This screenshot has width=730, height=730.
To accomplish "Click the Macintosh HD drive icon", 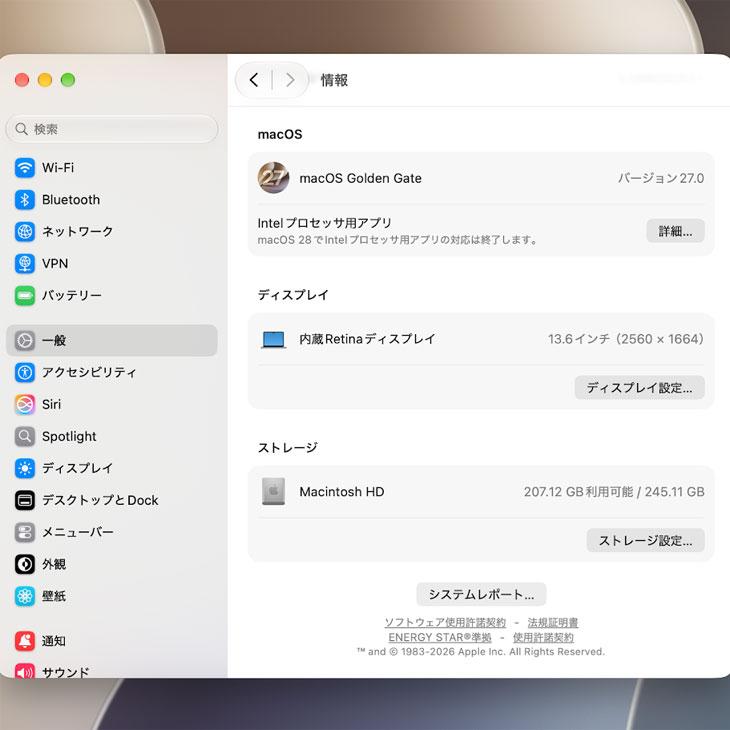I will click(273, 491).
